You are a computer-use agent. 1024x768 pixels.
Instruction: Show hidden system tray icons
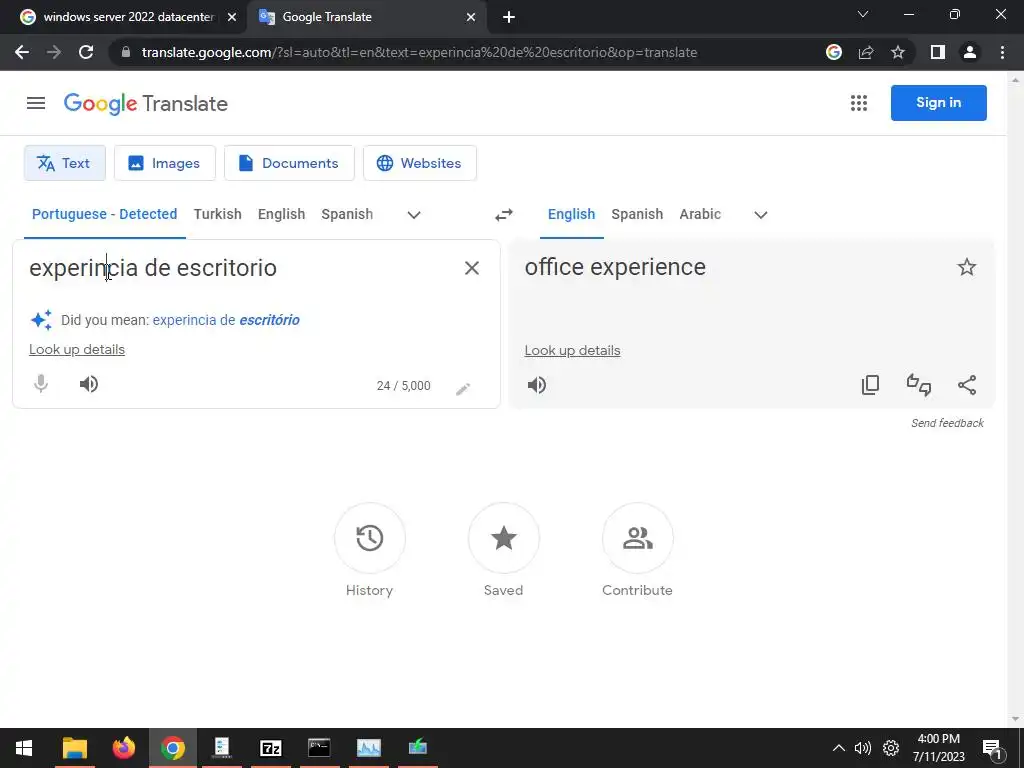839,748
